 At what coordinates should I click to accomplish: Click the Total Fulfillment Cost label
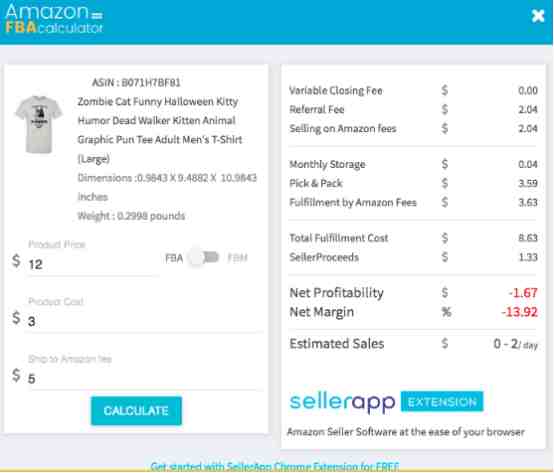[x=338, y=238]
